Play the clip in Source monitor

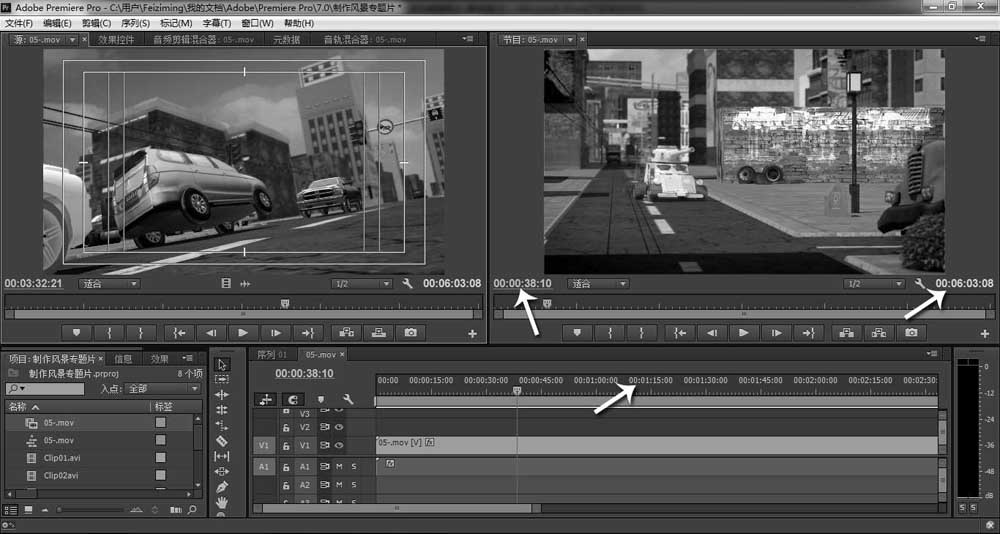[243, 332]
